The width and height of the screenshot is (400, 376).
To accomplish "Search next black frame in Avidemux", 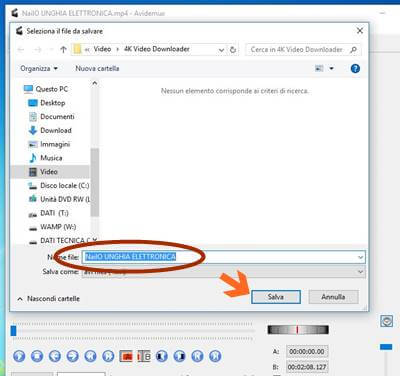I will pyautogui.click(x=179, y=356).
